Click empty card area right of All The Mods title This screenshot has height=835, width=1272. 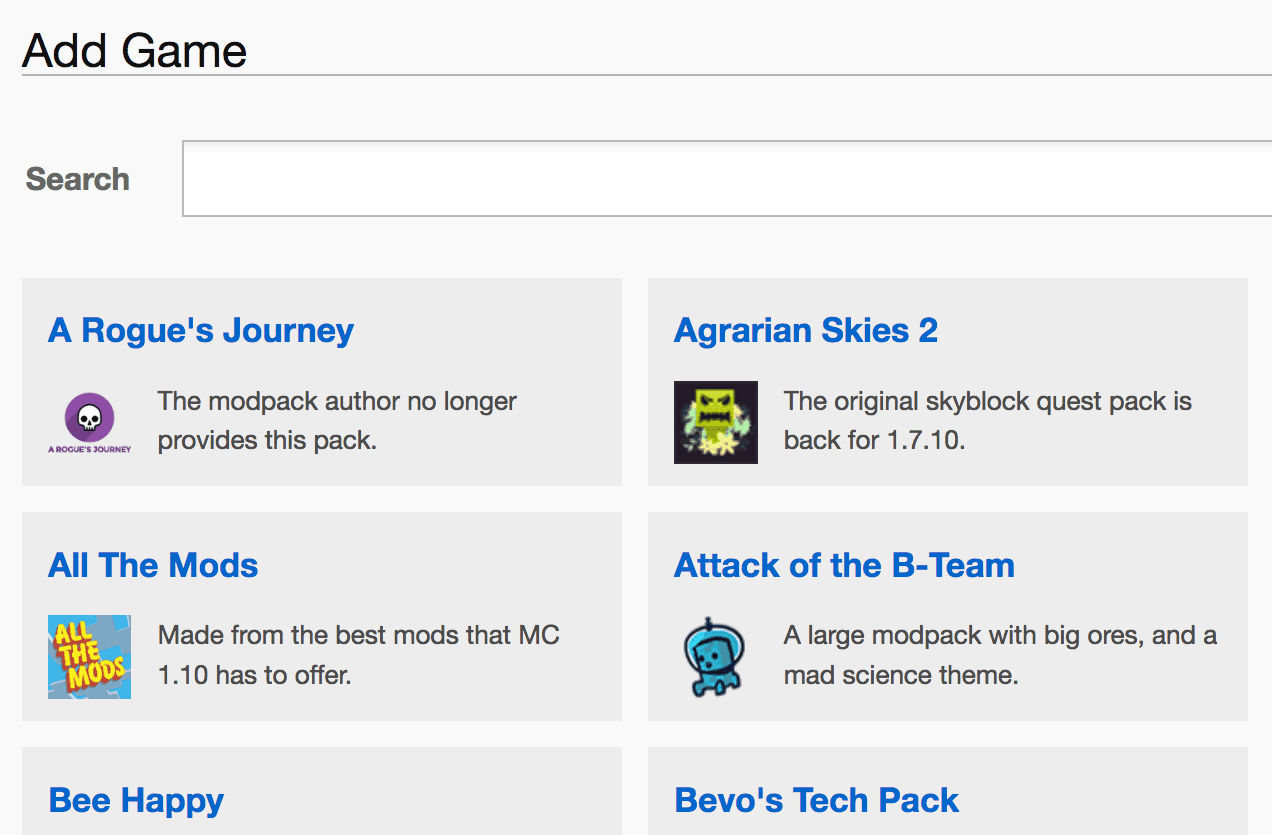440,565
